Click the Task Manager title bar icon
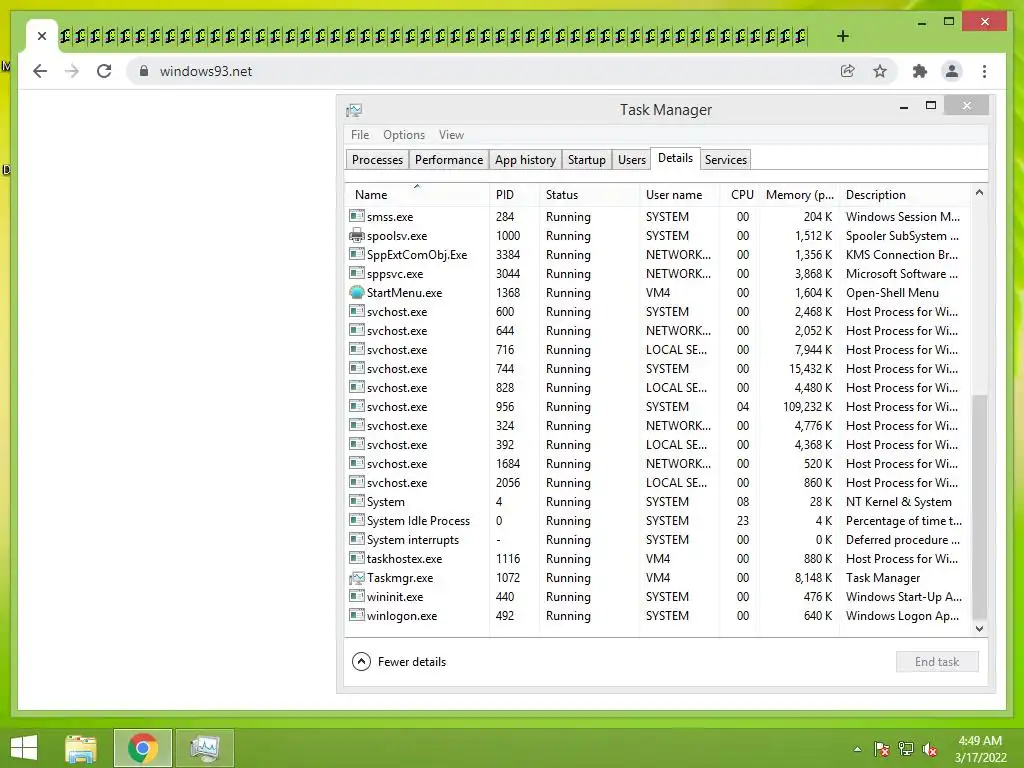The width and height of the screenshot is (1024, 768). (355, 110)
